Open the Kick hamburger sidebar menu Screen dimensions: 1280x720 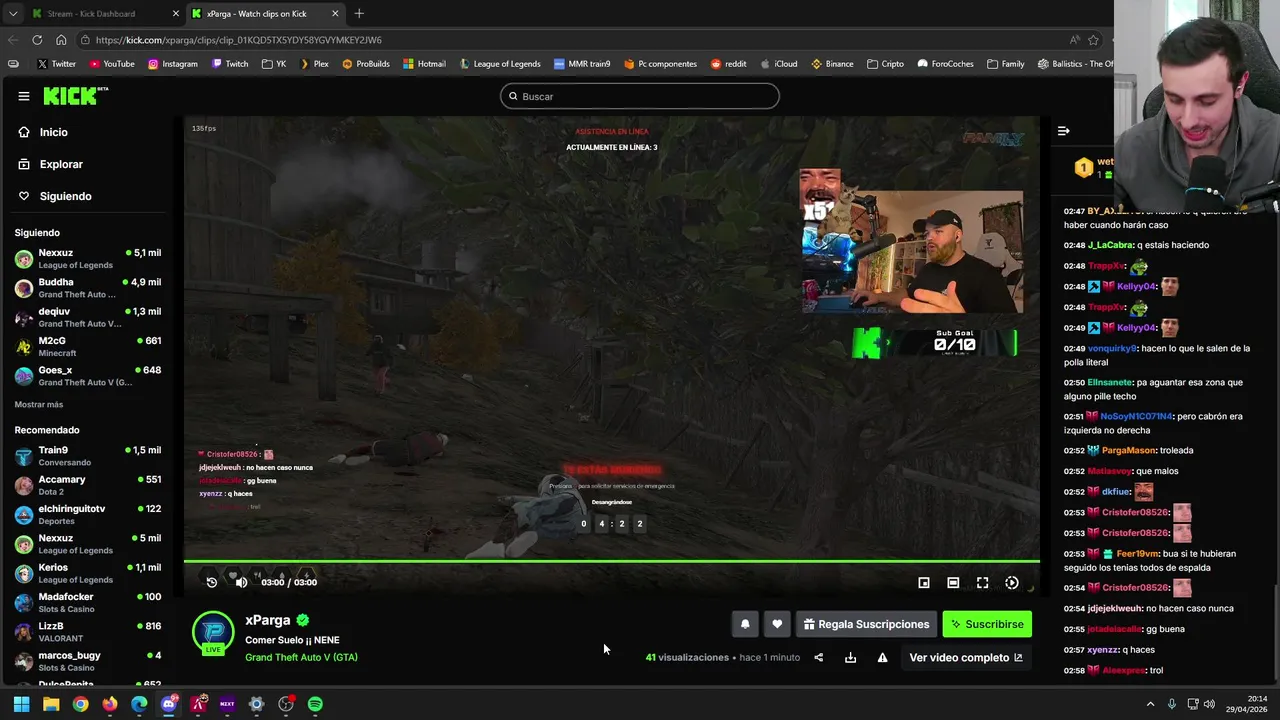point(23,96)
